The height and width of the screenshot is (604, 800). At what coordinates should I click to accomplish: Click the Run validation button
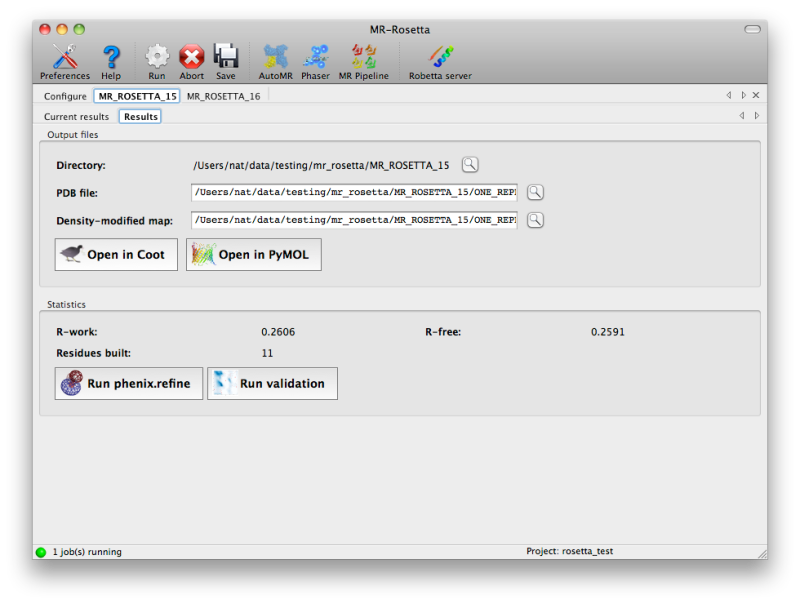click(x=272, y=383)
